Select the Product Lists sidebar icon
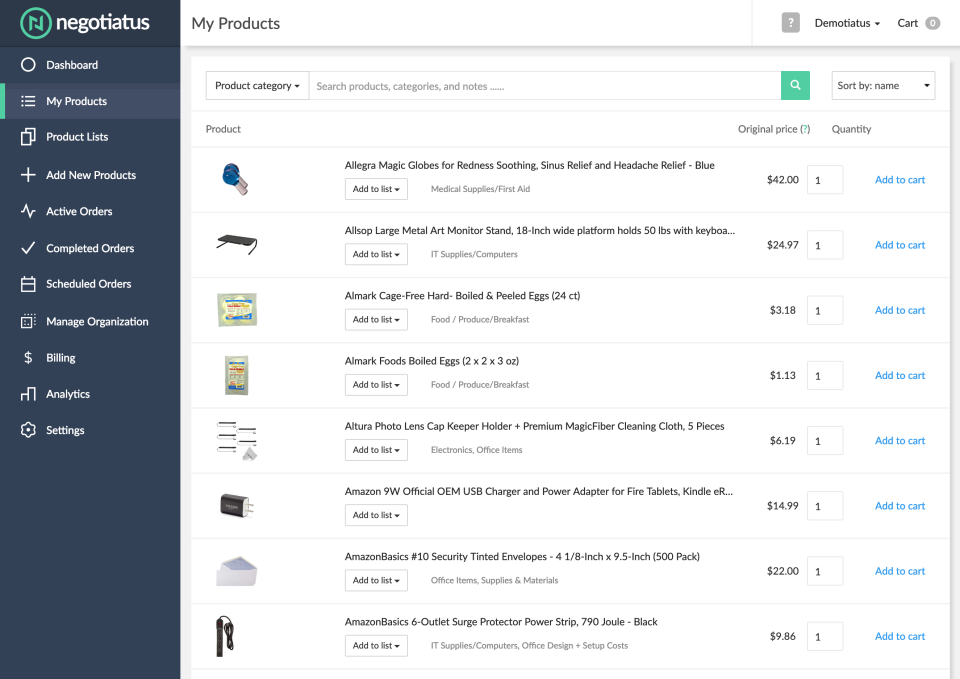Screen dimensions: 960x679 [27, 137]
